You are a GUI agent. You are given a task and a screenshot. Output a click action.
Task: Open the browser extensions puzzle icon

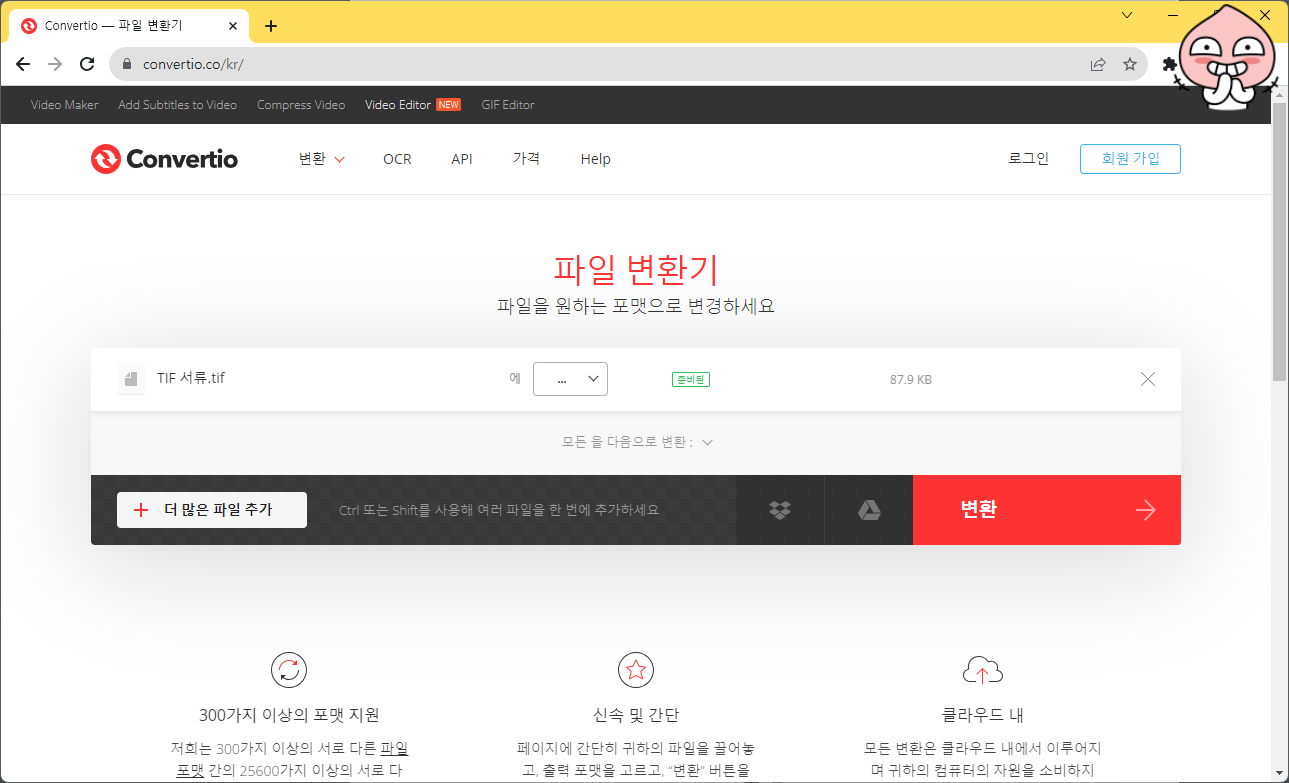point(1169,63)
